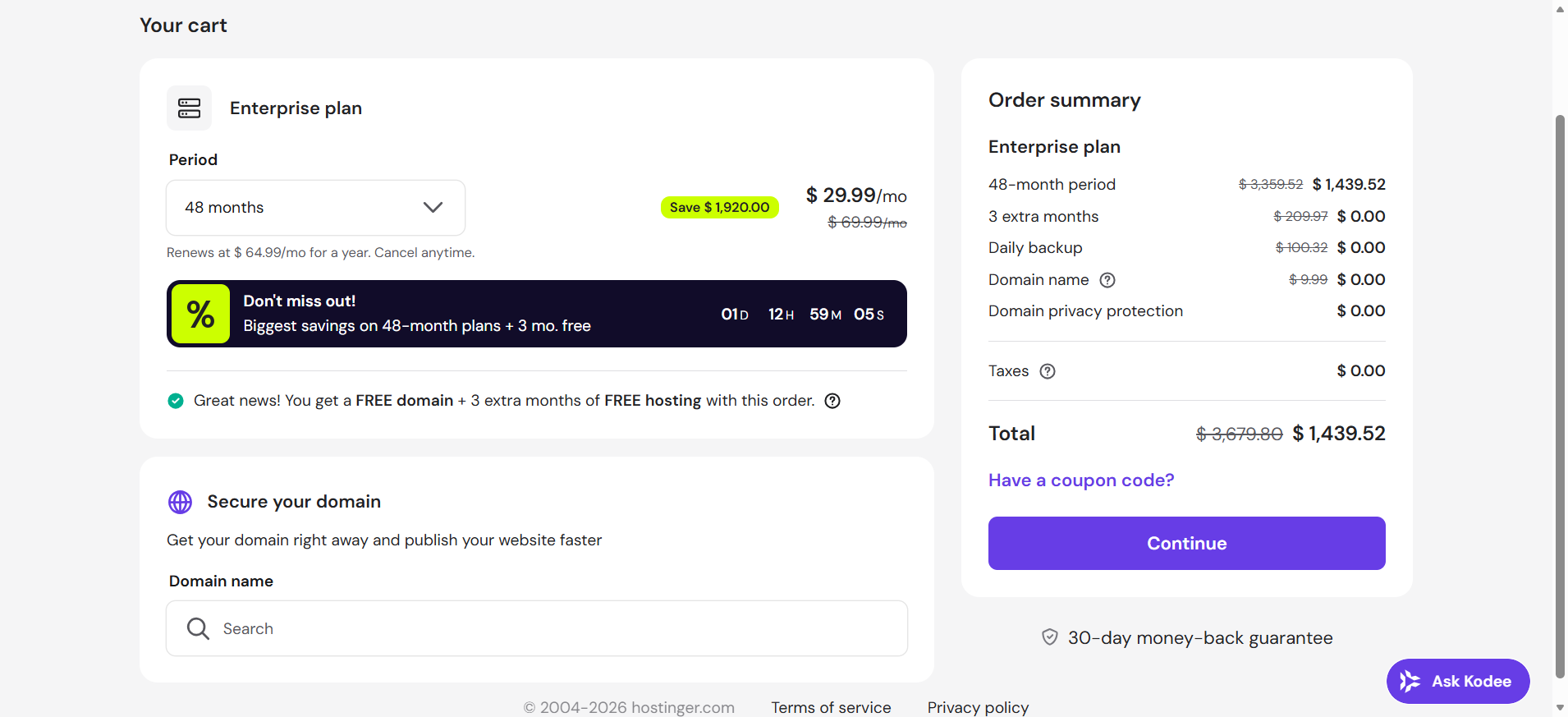Open the Terms of service link
The height and width of the screenshot is (717, 1568).
pyautogui.click(x=831, y=707)
